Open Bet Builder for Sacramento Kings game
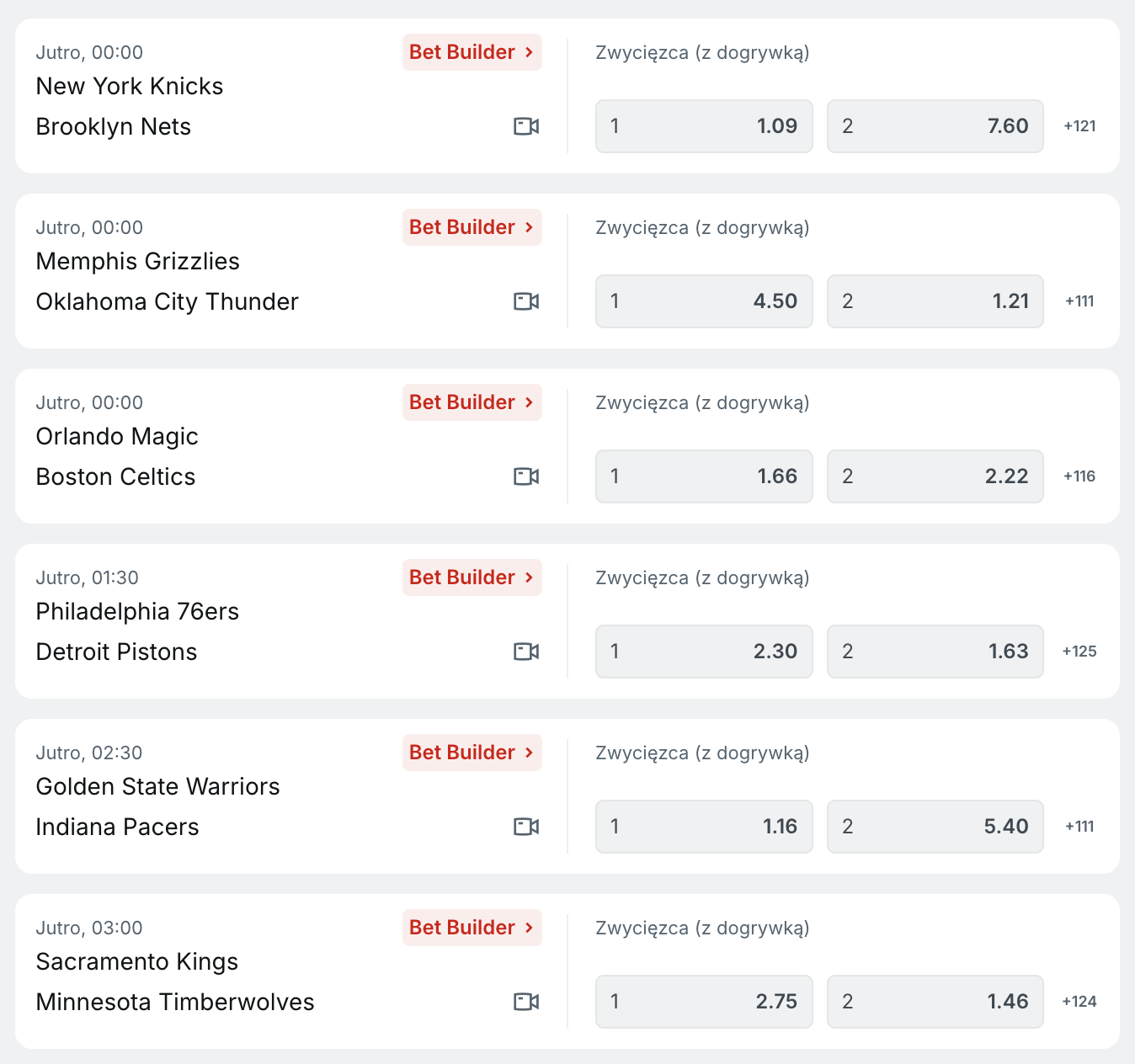 pos(472,928)
